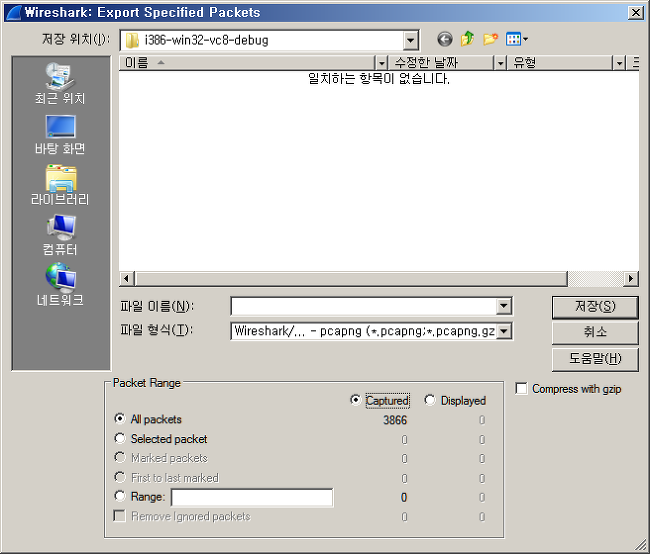Open 컴퓨터 (Computer) location
This screenshot has width=650, height=554.
pyautogui.click(x=60, y=235)
